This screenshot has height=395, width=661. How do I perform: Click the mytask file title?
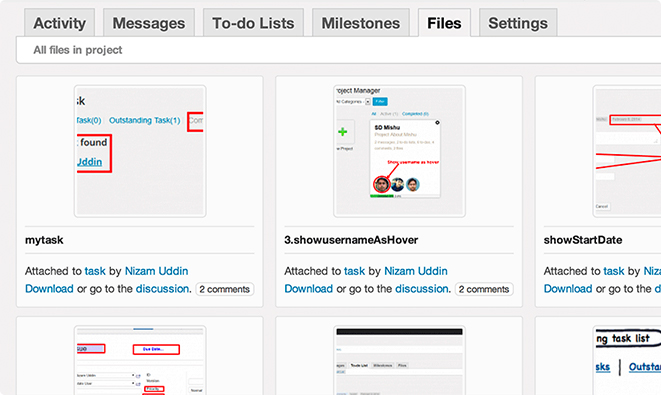pyautogui.click(x=44, y=240)
